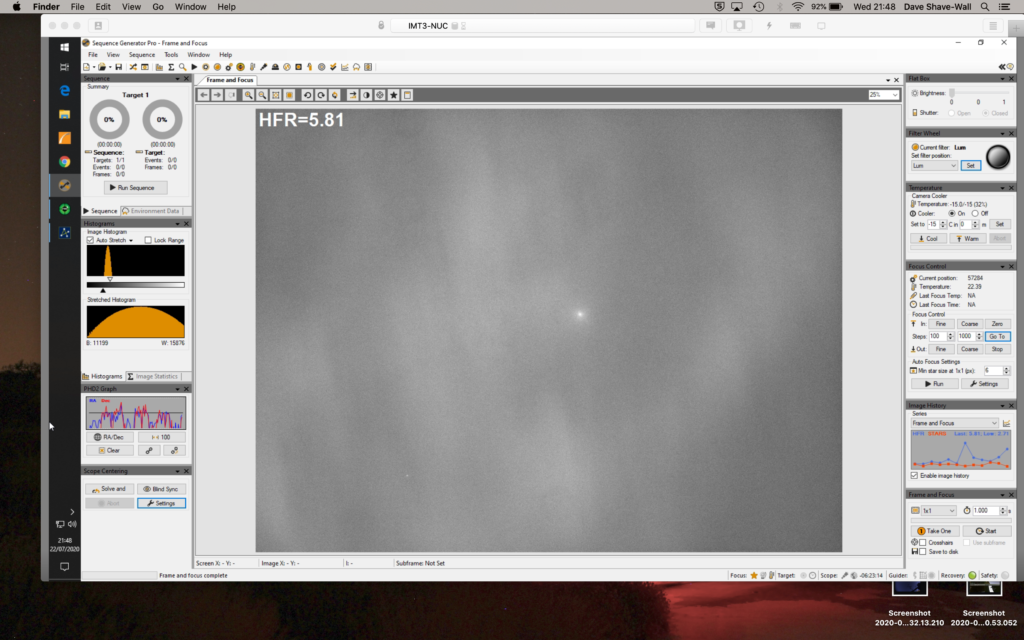
Task: Enable the Crosshairs checkbox
Action: 923,542
